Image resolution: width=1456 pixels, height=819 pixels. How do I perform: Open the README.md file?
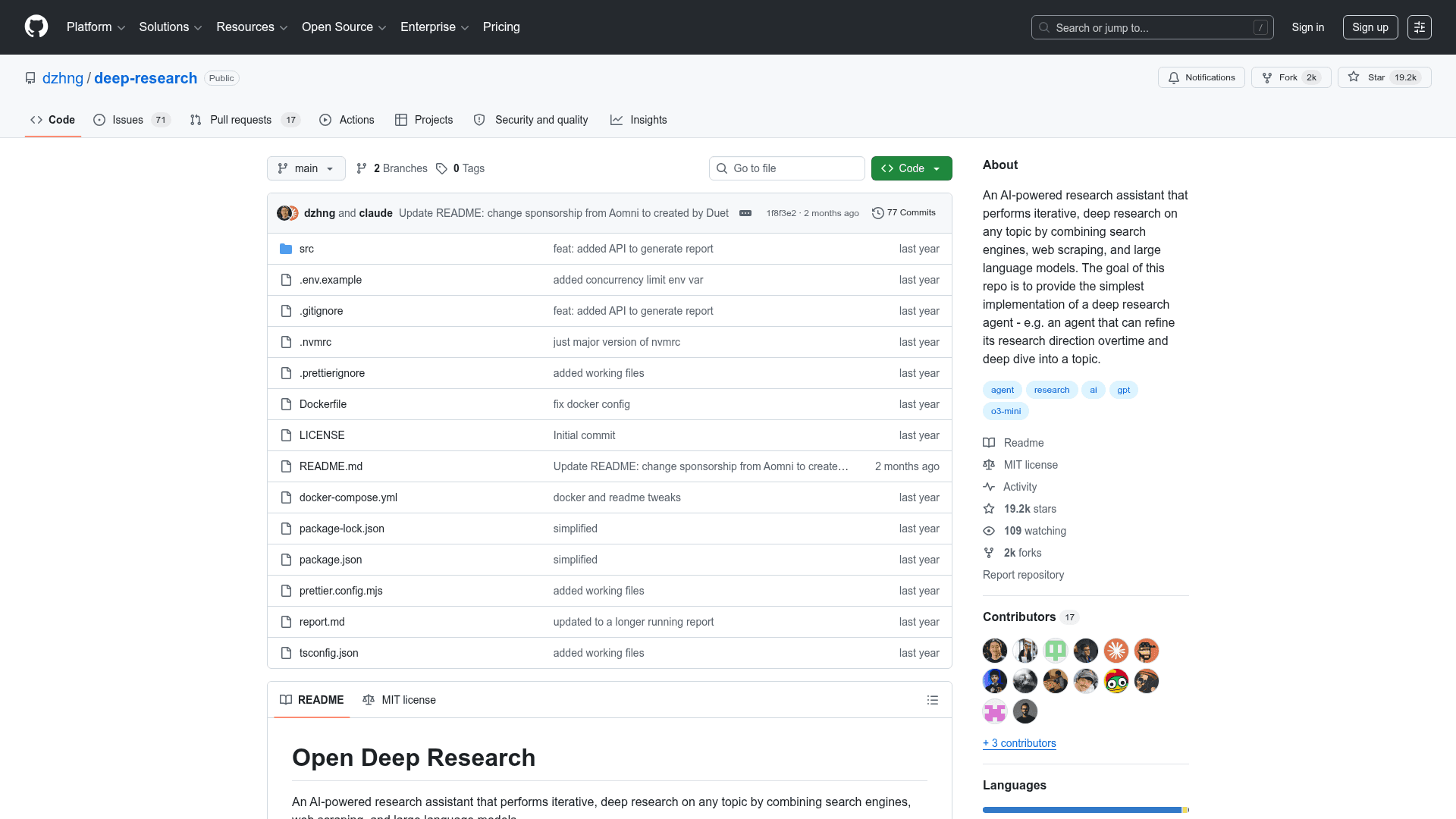(331, 466)
